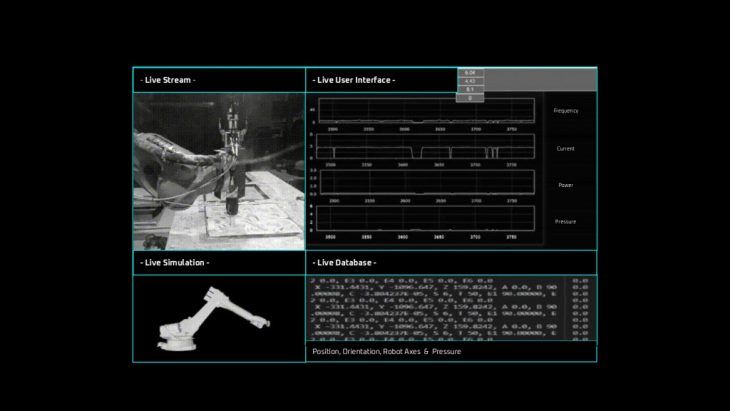This screenshot has width=730, height=411.
Task: Click the Pressure graph label
Action: 566,221
